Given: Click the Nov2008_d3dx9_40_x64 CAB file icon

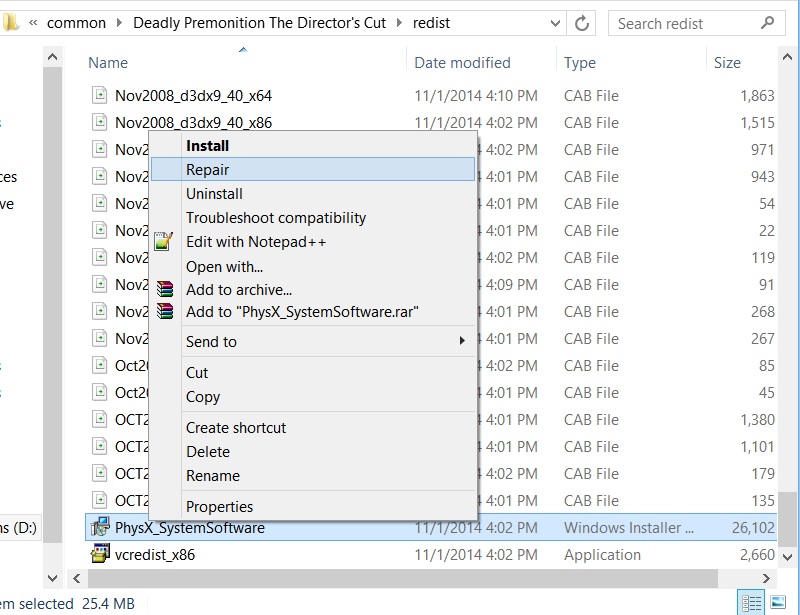Looking at the screenshot, I should (x=100, y=96).
